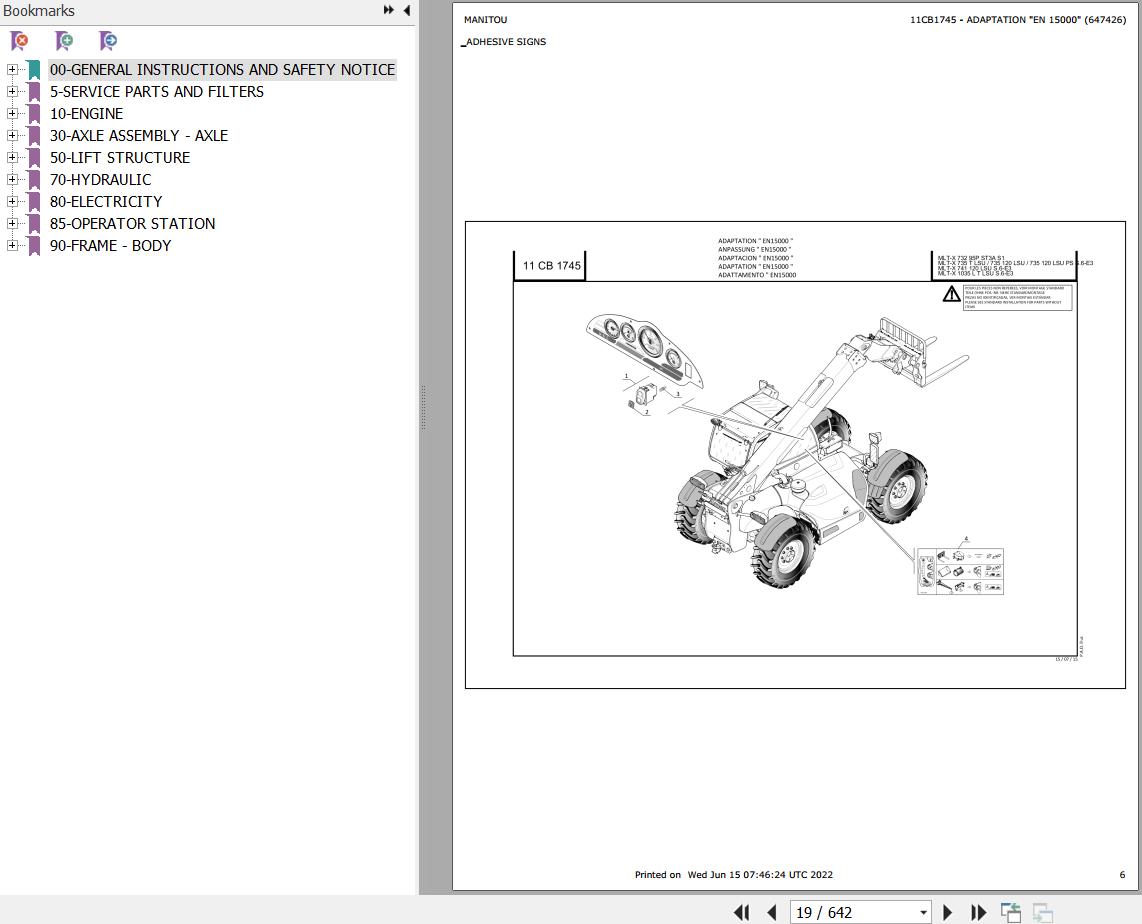Click the ADHESIVE SIGNS heading on the page
Image resolution: width=1142 pixels, height=924 pixels.
[x=505, y=42]
